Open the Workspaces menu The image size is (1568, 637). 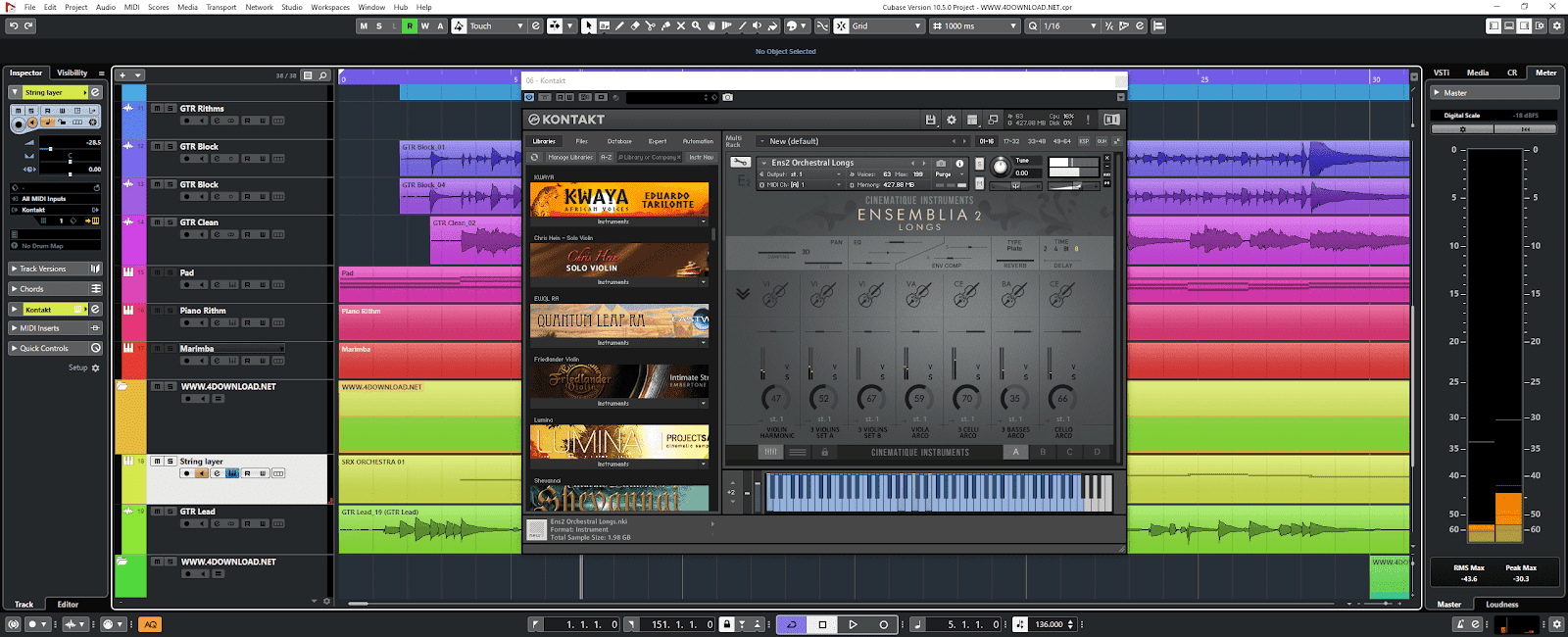coord(330,7)
